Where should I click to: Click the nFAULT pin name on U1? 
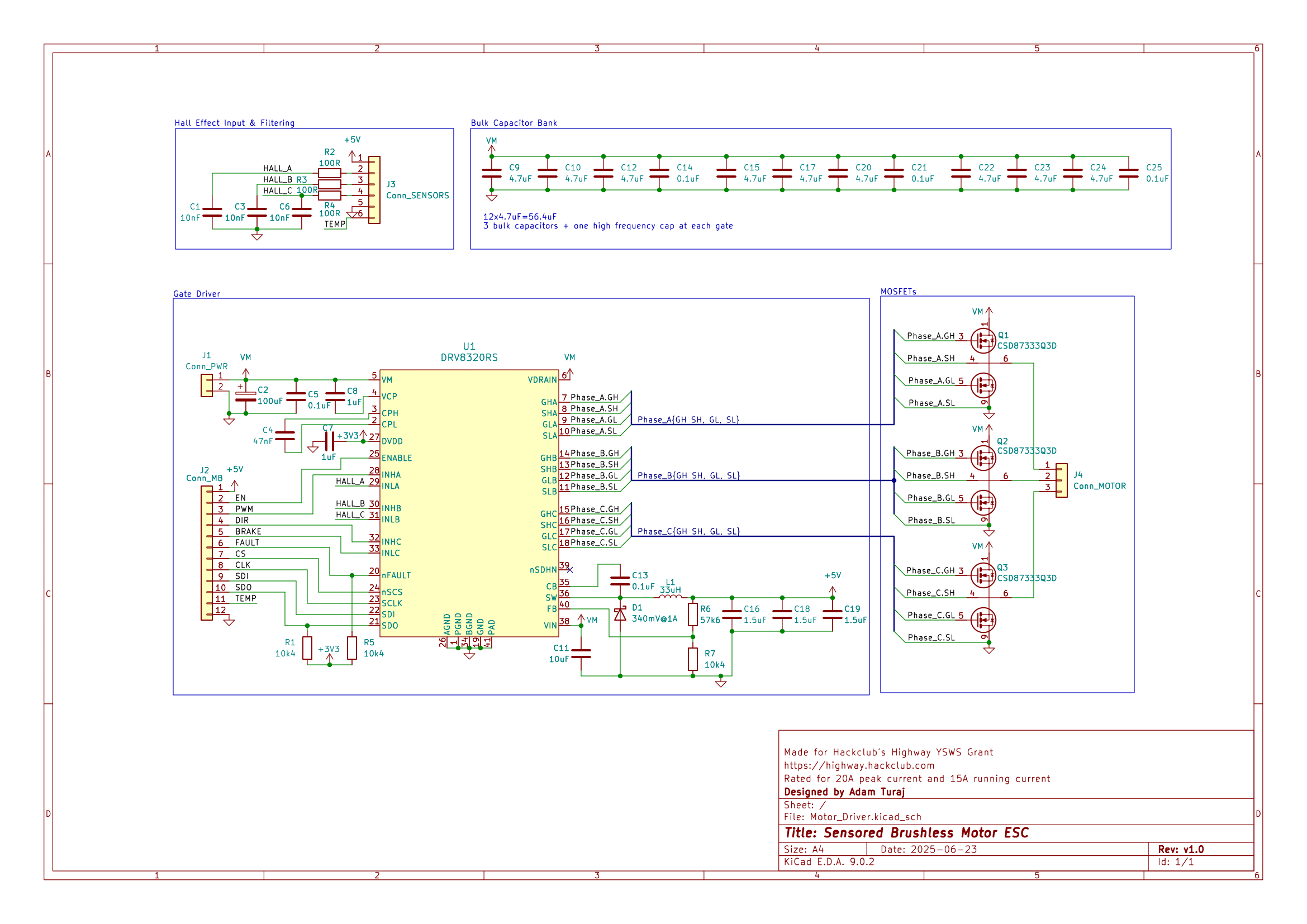[x=396, y=576]
